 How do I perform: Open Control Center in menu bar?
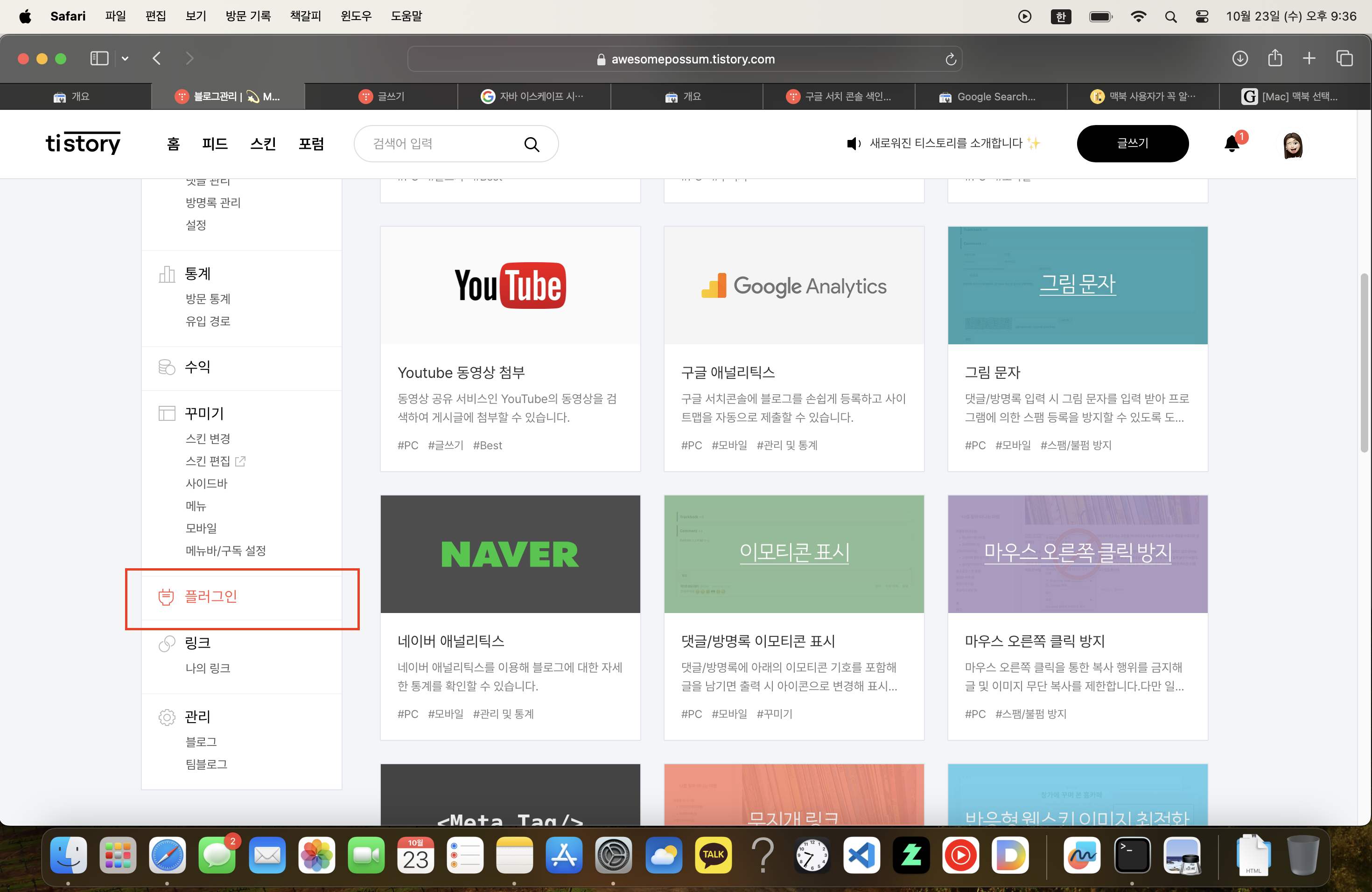click(x=1202, y=16)
